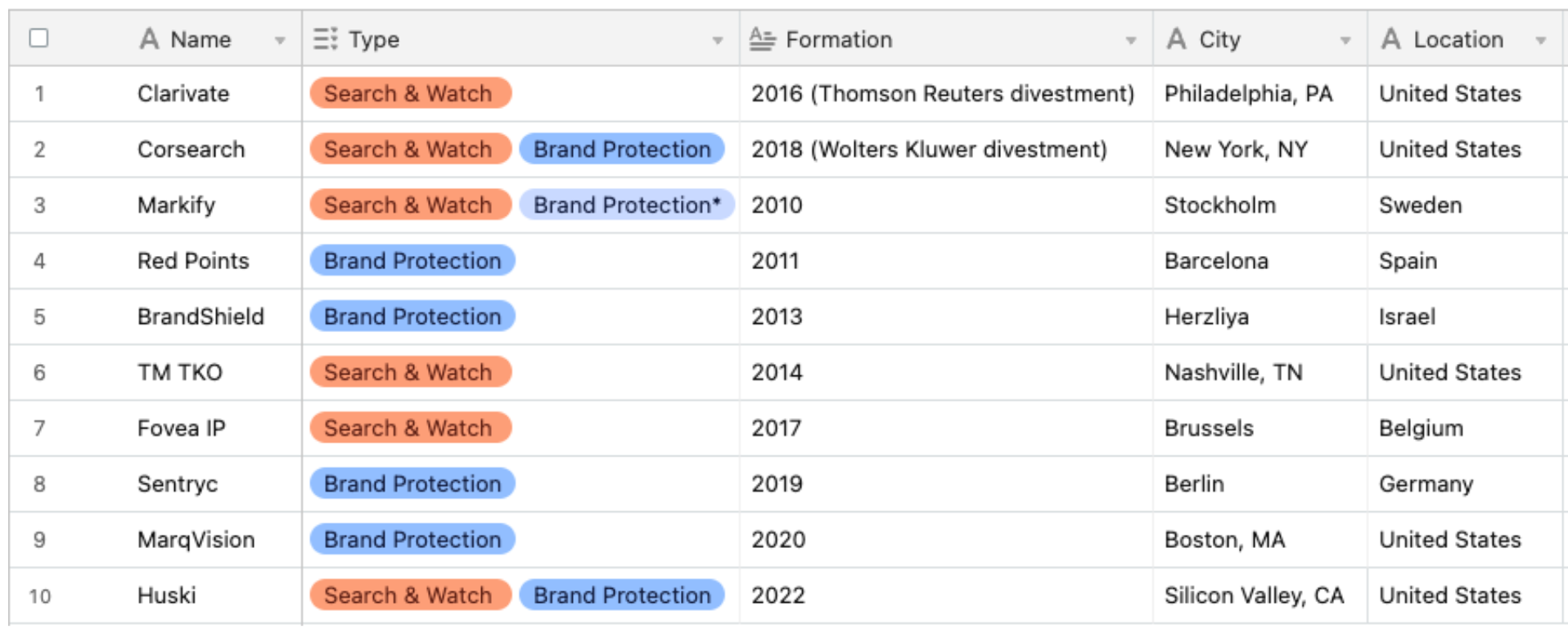Click the multi-select icon beside Type

325,38
